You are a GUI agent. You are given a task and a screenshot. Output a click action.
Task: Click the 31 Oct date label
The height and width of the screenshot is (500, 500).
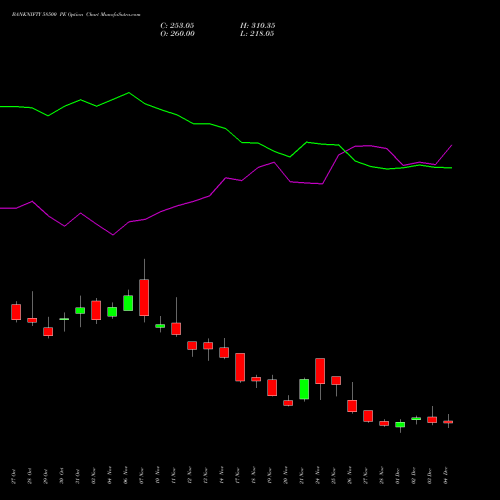tap(77, 476)
